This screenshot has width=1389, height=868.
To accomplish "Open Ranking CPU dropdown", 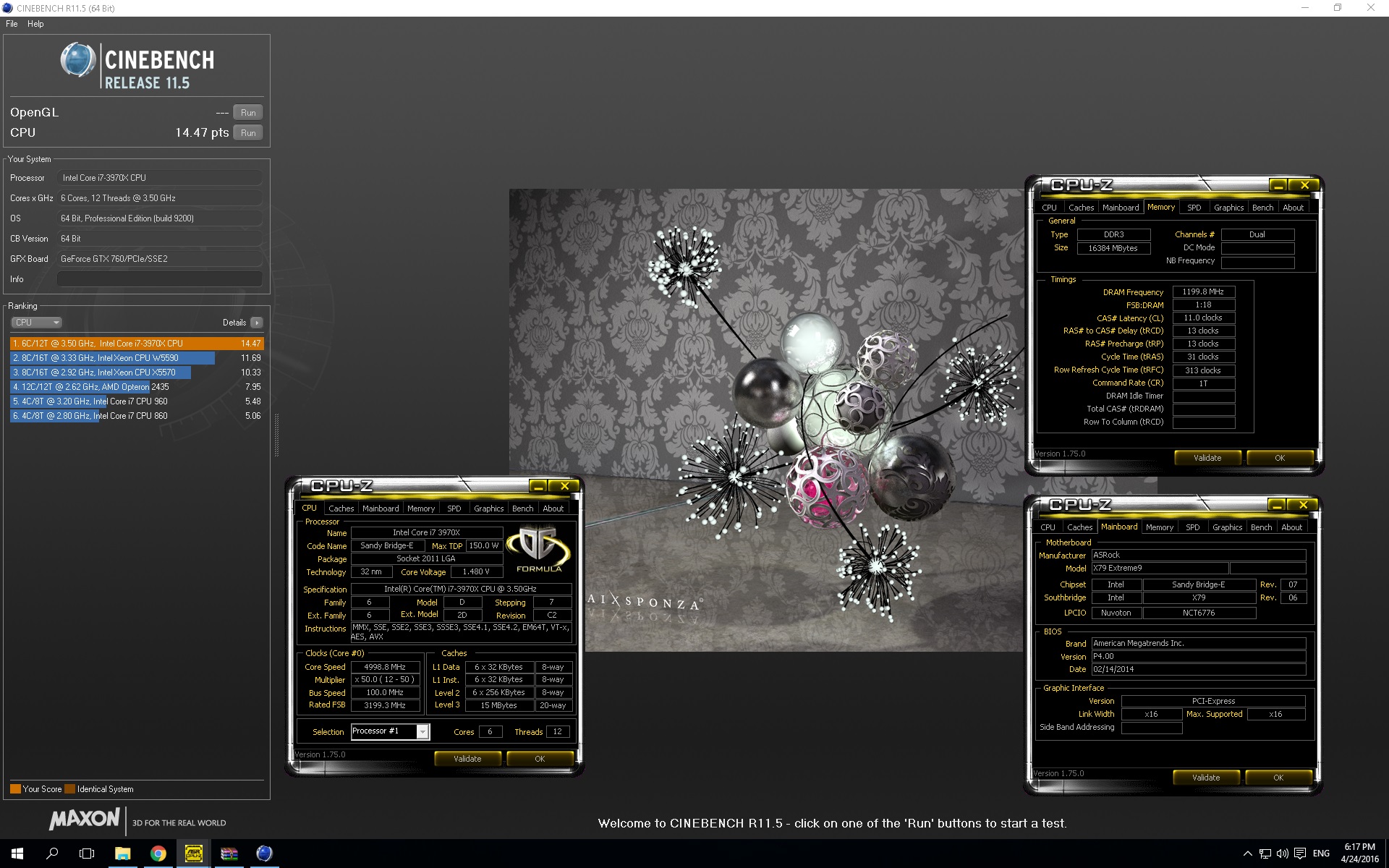I will pyautogui.click(x=36, y=323).
